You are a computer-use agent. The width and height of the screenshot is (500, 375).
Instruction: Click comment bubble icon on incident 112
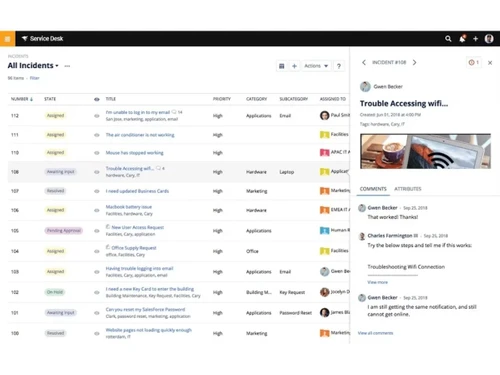174,112
